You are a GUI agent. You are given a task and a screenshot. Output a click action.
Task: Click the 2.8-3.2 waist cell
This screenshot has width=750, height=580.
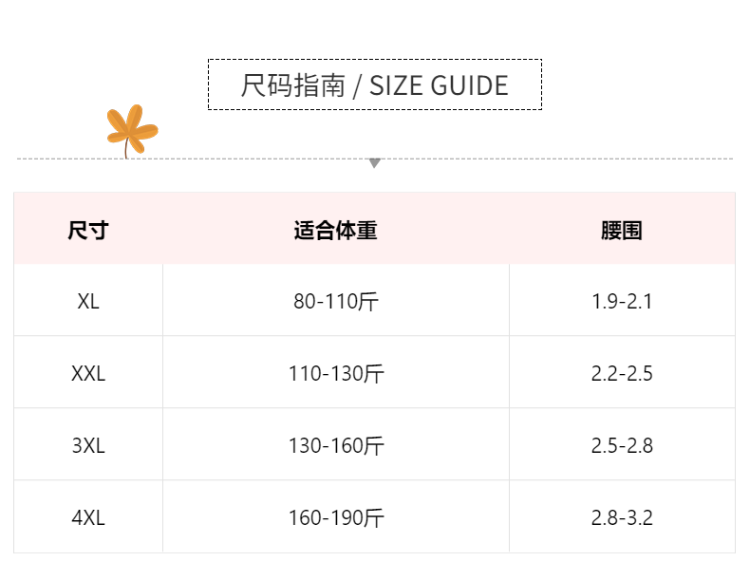pyautogui.click(x=621, y=518)
